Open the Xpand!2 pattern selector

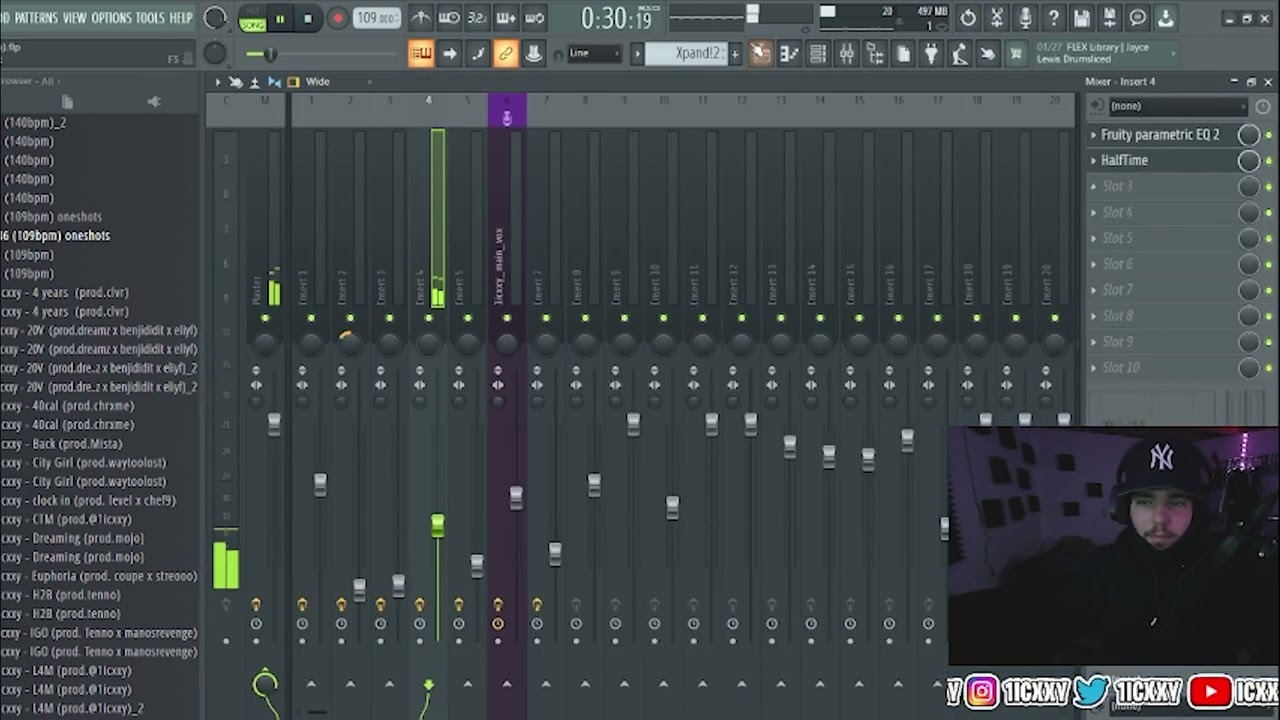pyautogui.click(x=686, y=54)
